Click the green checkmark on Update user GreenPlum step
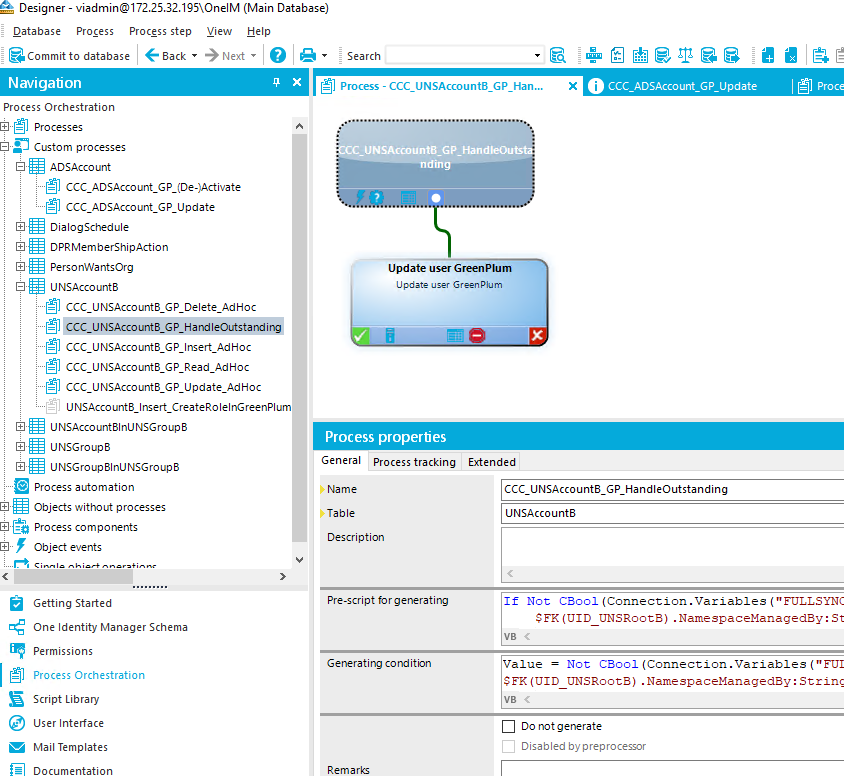The width and height of the screenshot is (844, 776). point(361,336)
